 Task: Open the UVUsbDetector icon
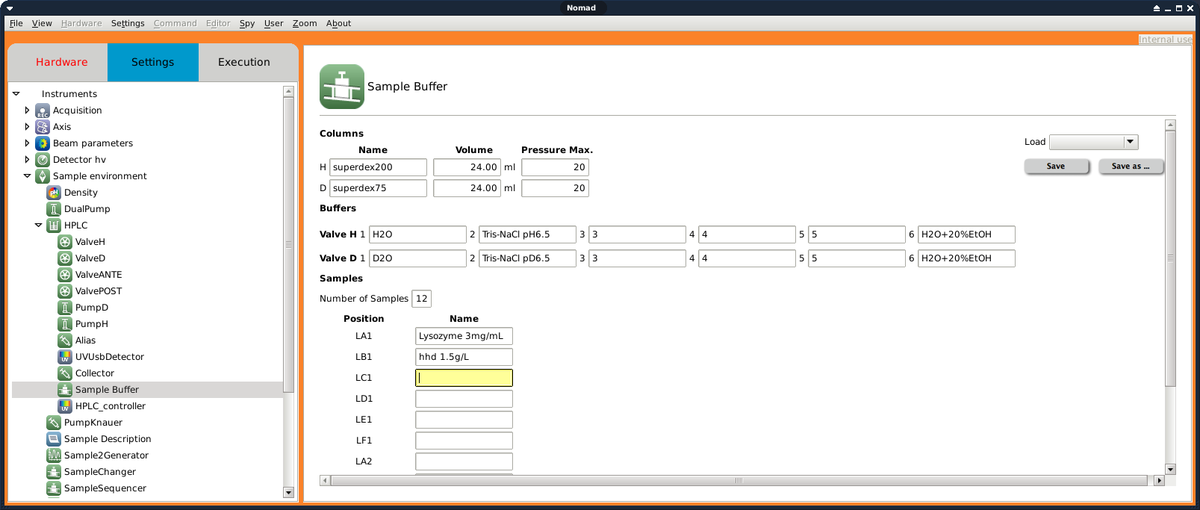[65, 357]
